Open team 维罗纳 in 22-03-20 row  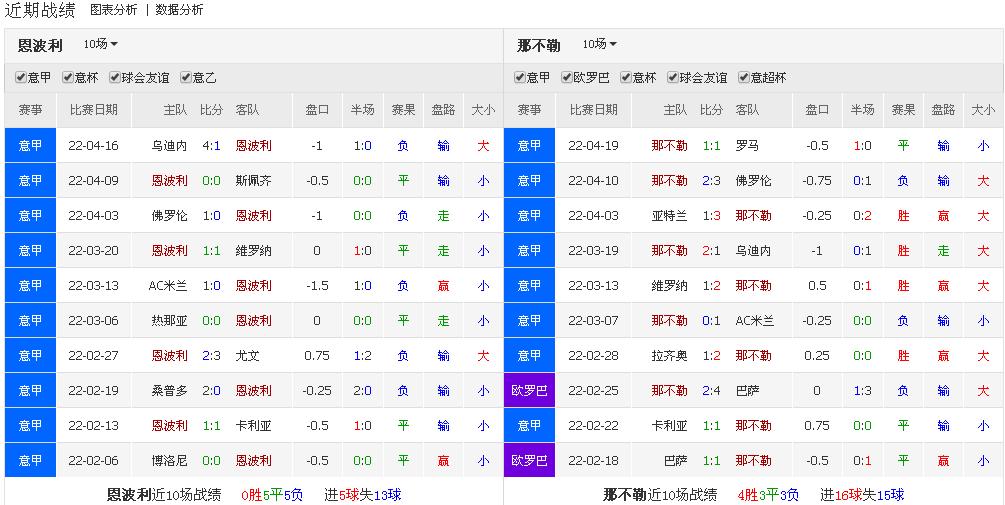point(253,251)
